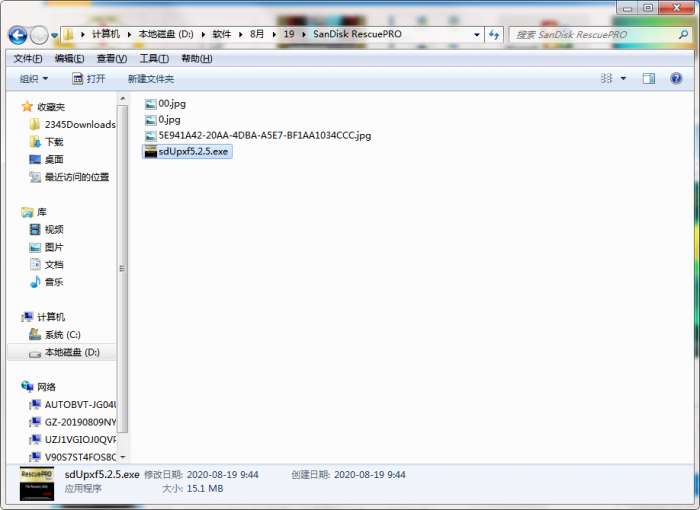The width and height of the screenshot is (700, 510).
Task: Select the 本地磁盘 (D:) breadcrumb segment
Action: click(166, 34)
